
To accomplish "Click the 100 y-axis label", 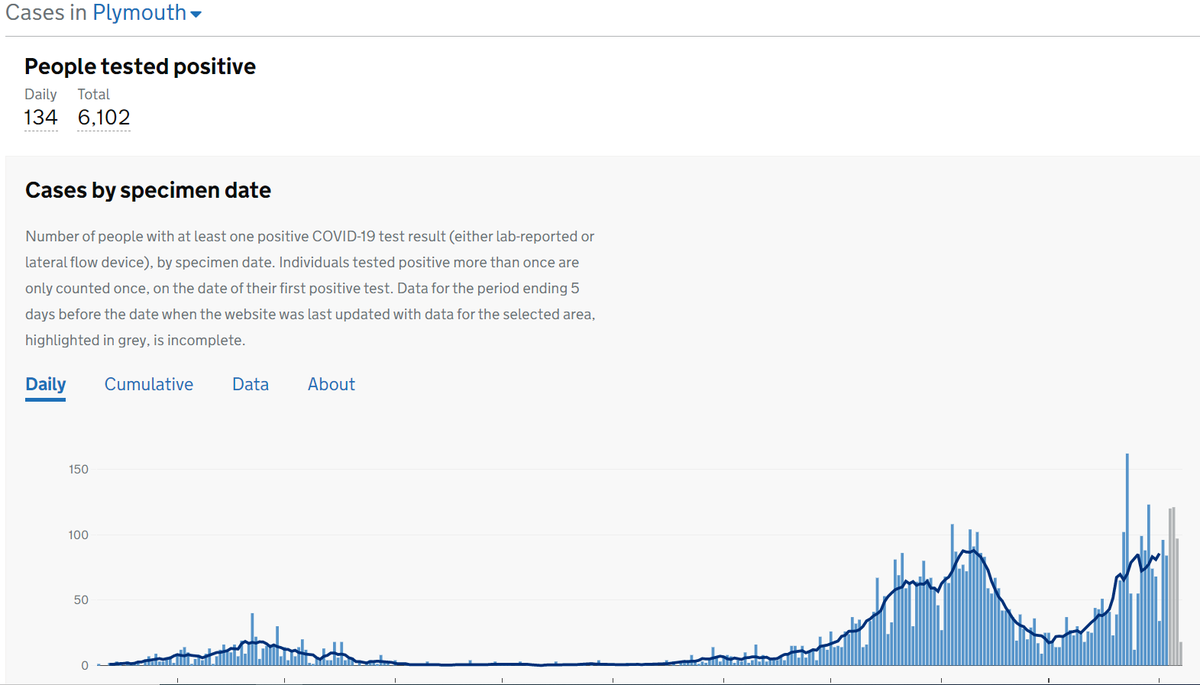I will (x=78, y=535).
